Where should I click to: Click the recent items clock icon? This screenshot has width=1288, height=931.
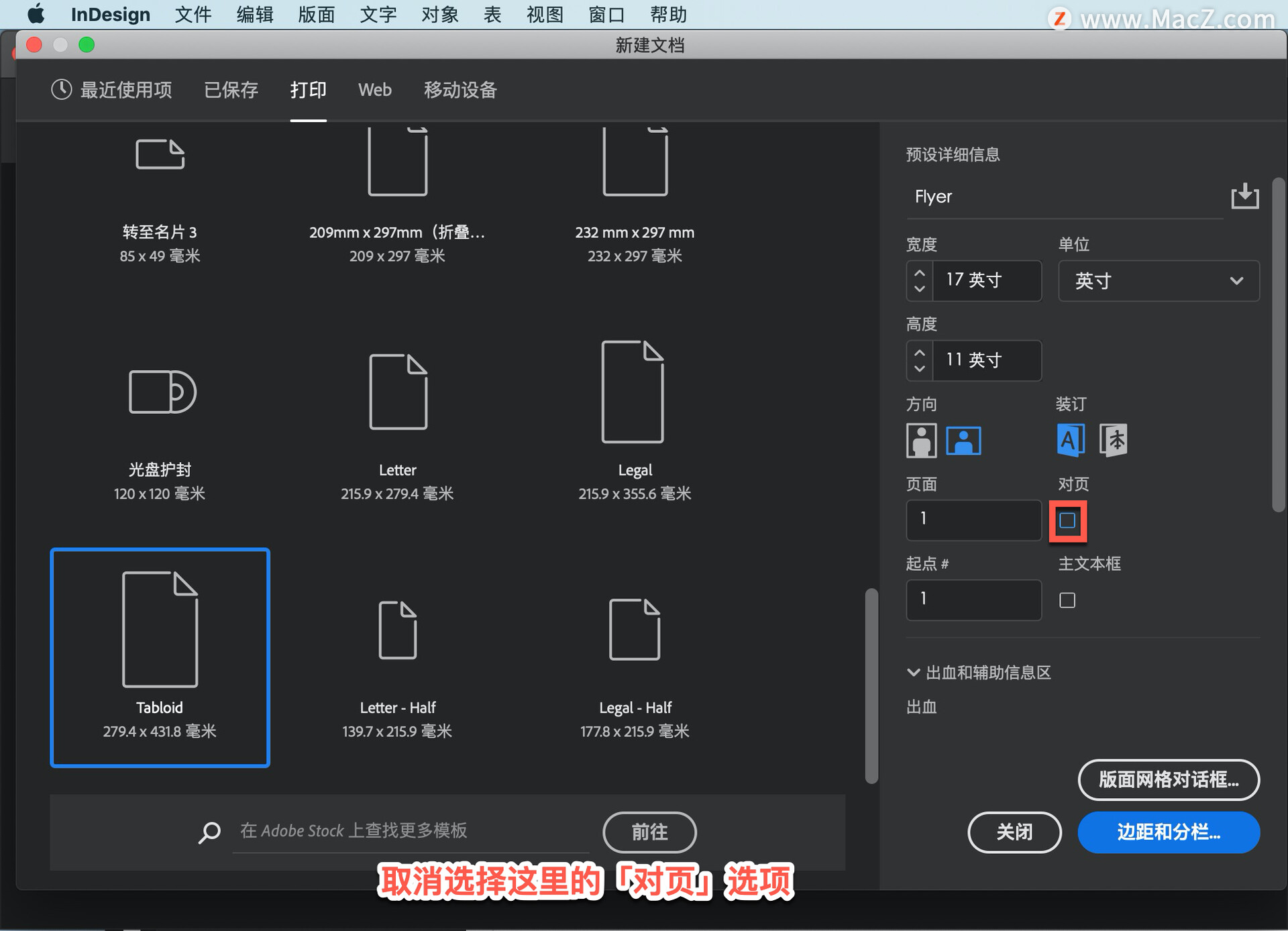pyautogui.click(x=61, y=90)
